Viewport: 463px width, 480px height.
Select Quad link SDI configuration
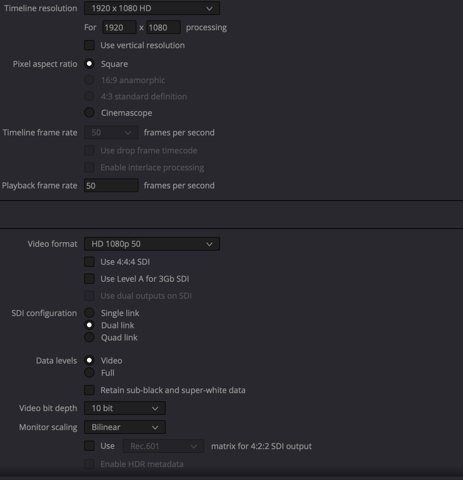[x=89, y=337]
